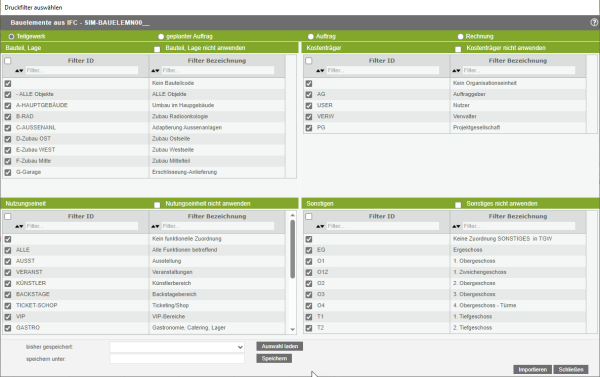
Task: Uncheck the GASTRO row checkbox
Action: tap(8, 328)
